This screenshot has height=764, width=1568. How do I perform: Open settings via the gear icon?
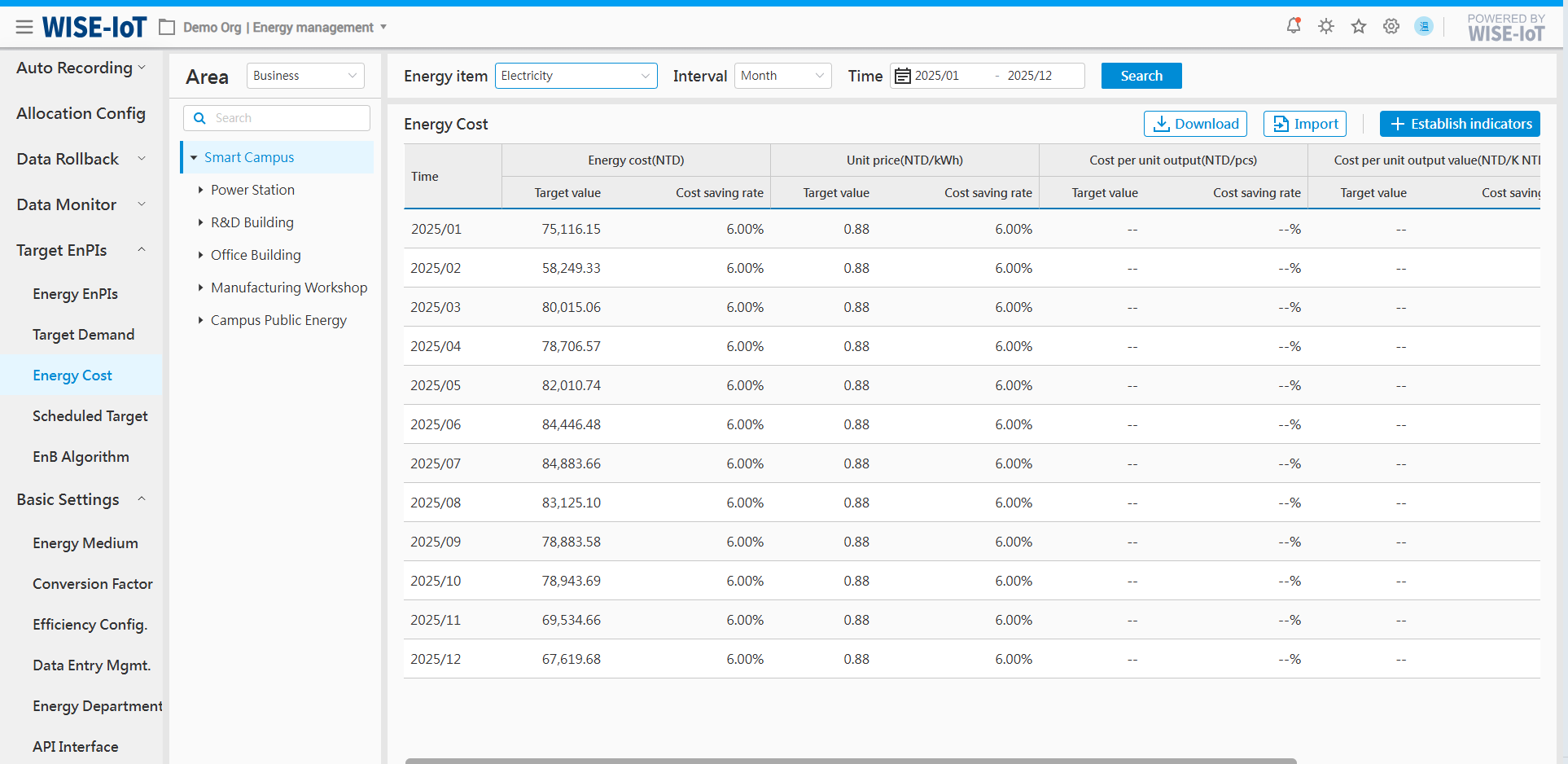pos(1391,27)
